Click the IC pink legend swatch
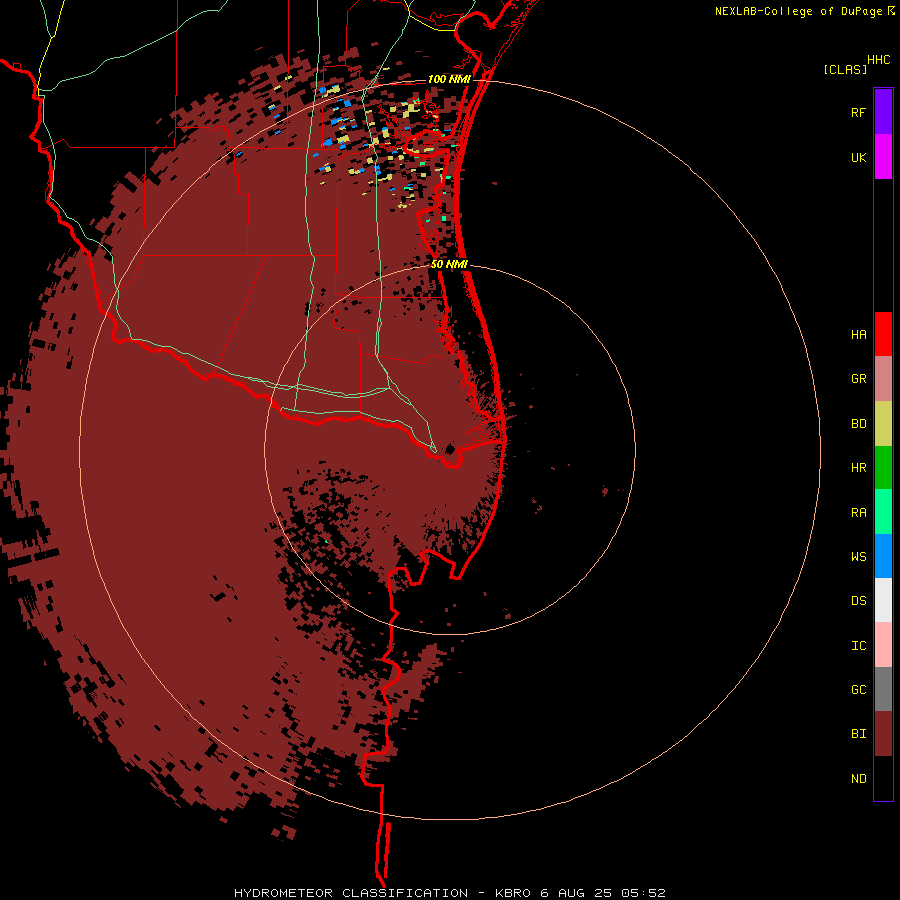The image size is (900, 900). pos(883,645)
